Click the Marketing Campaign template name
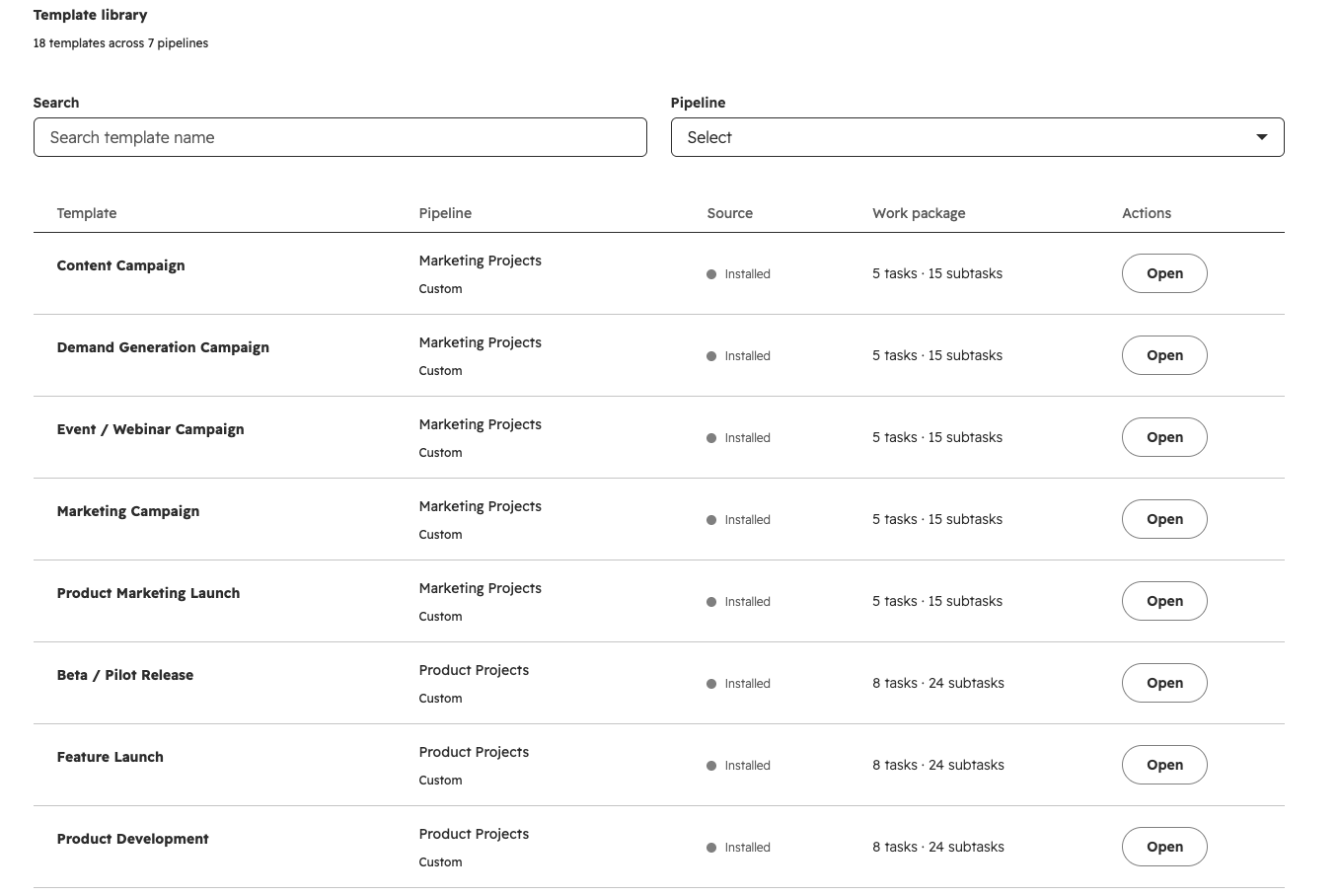Screen dimensions: 1339x896 tap(128, 511)
